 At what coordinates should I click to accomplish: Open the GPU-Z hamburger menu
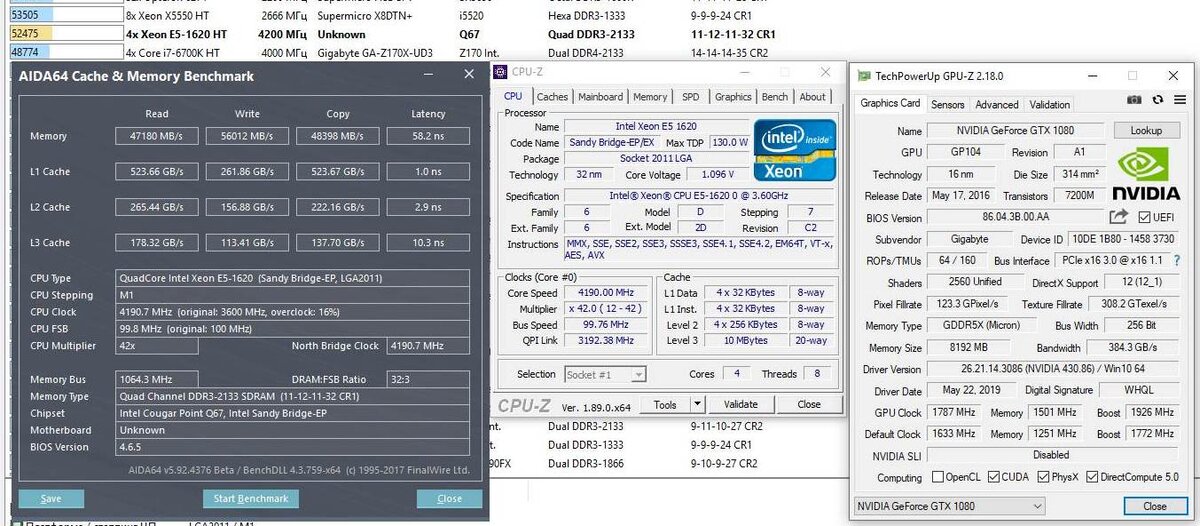(1178, 100)
